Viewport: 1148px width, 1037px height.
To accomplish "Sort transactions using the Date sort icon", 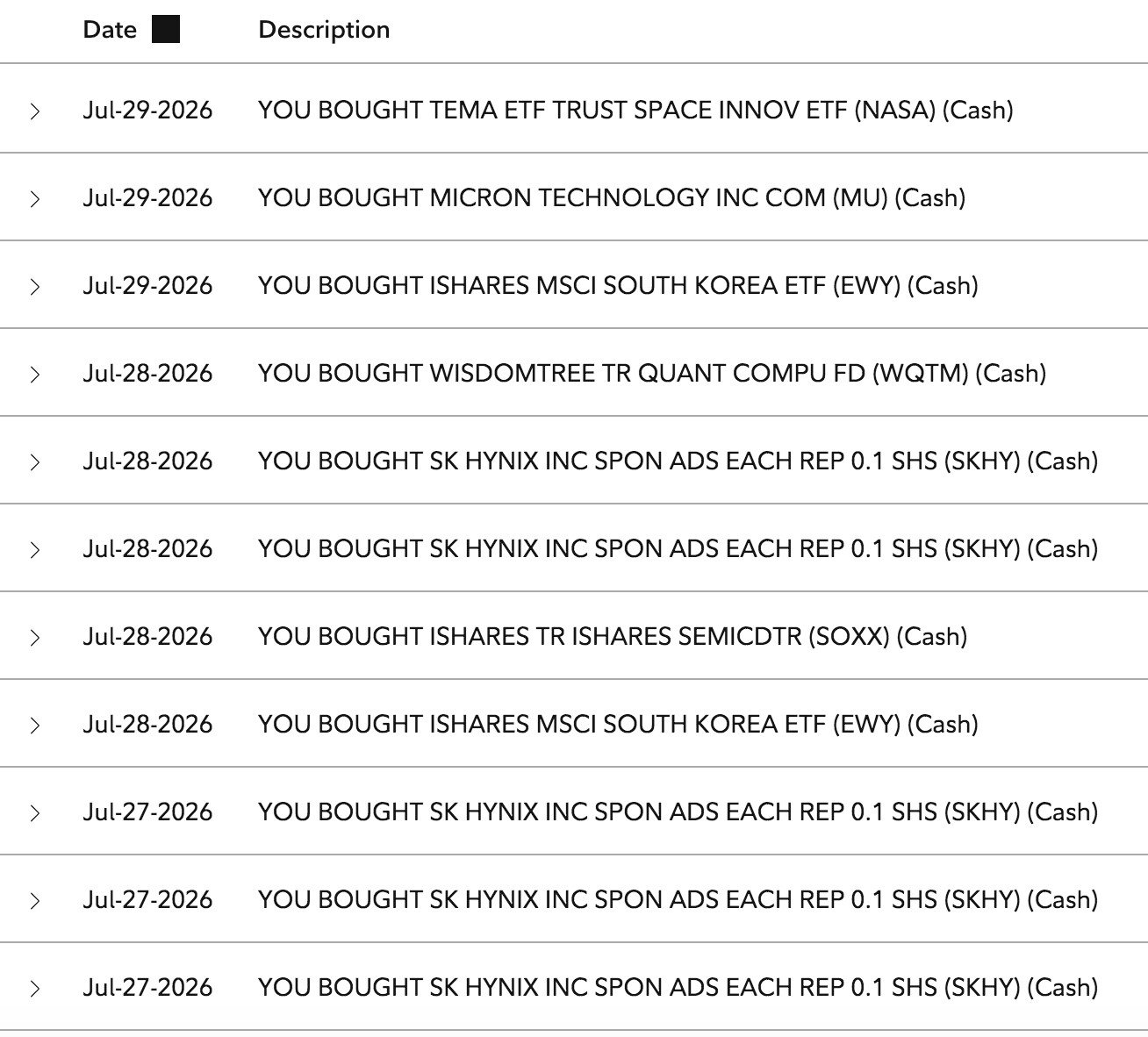I will [166, 30].
